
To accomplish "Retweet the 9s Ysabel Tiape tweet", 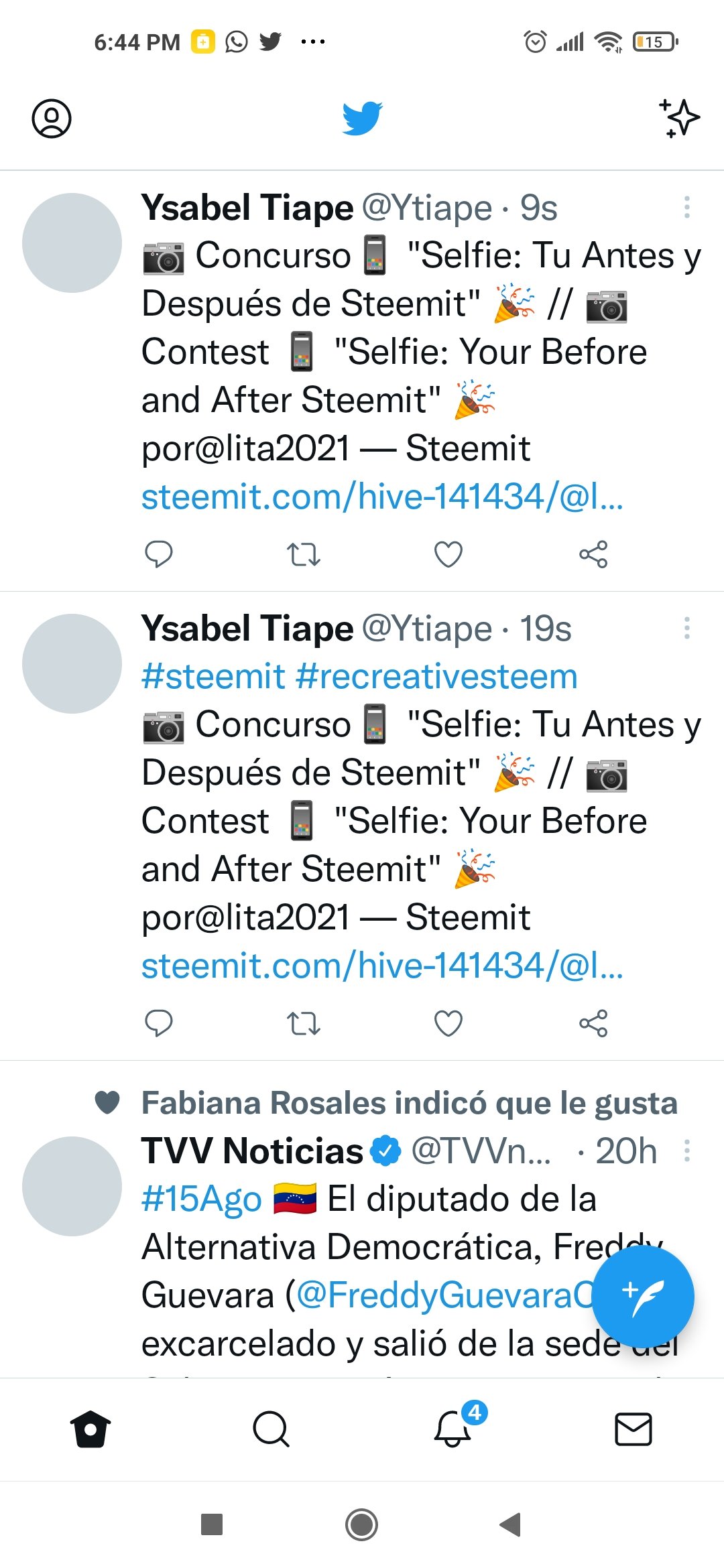I will (304, 554).
